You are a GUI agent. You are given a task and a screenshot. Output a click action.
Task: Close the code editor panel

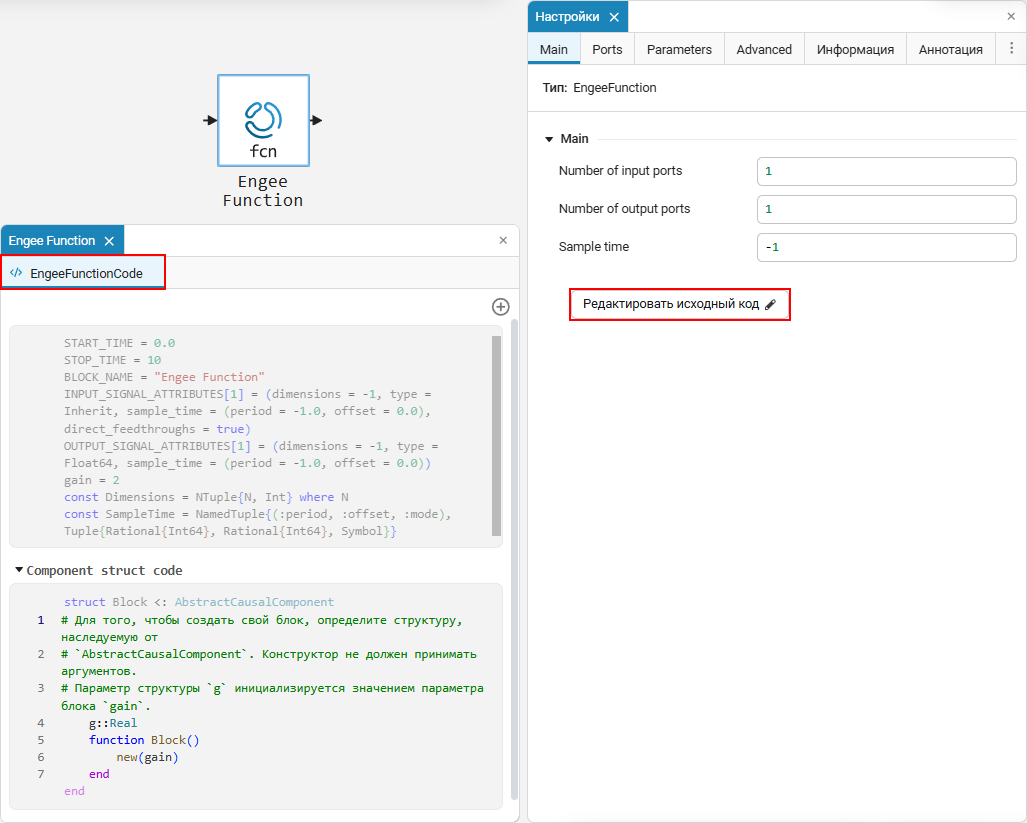pos(503,240)
